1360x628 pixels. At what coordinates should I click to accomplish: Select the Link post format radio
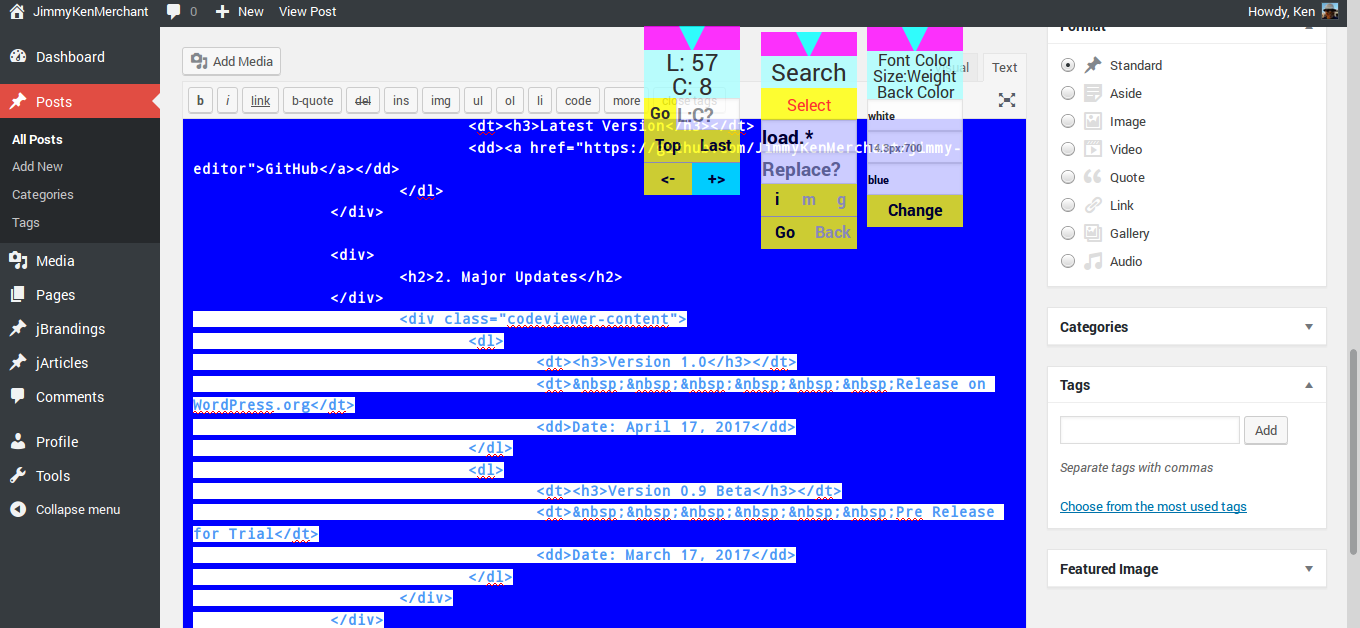pos(1068,205)
